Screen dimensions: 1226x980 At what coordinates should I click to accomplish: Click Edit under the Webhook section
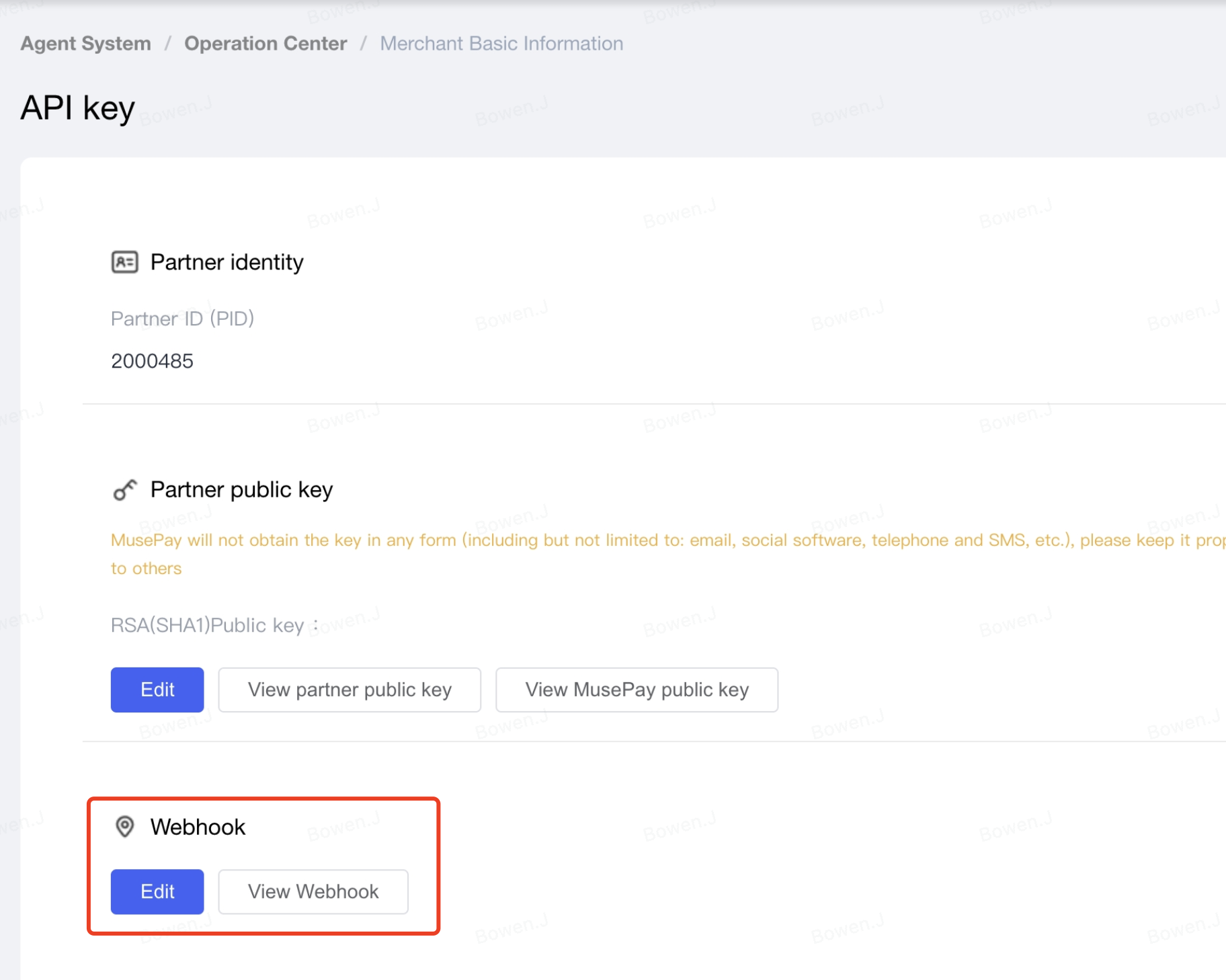tap(157, 891)
